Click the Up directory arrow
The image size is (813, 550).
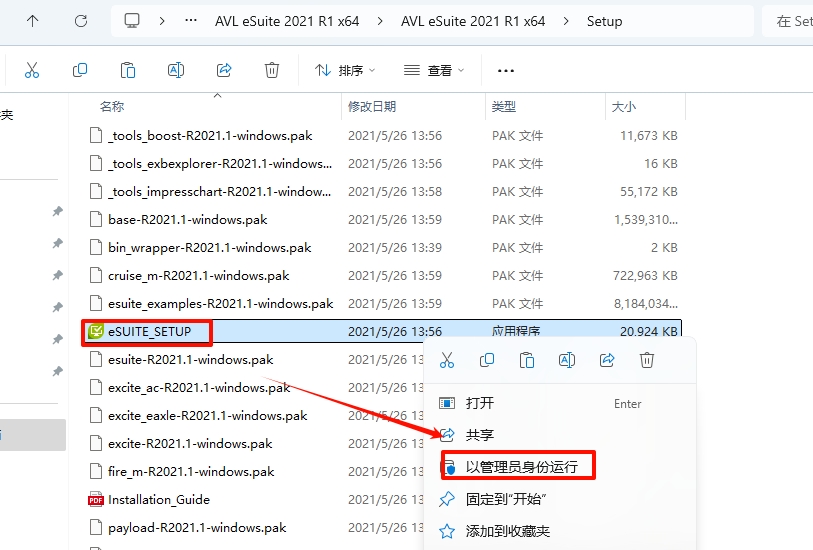coord(32,21)
